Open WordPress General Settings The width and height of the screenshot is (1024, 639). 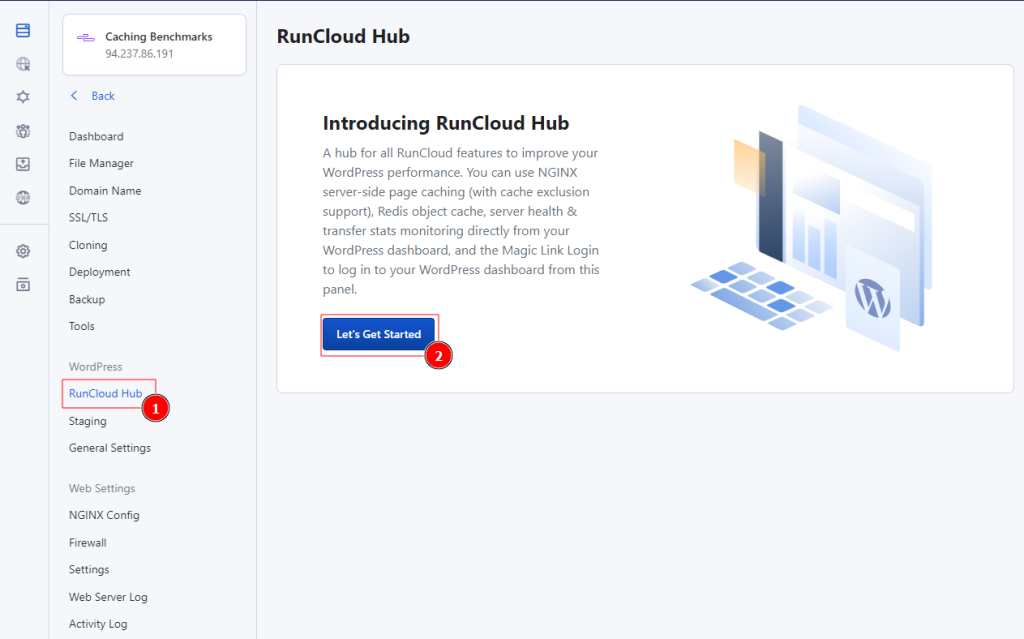coord(110,448)
